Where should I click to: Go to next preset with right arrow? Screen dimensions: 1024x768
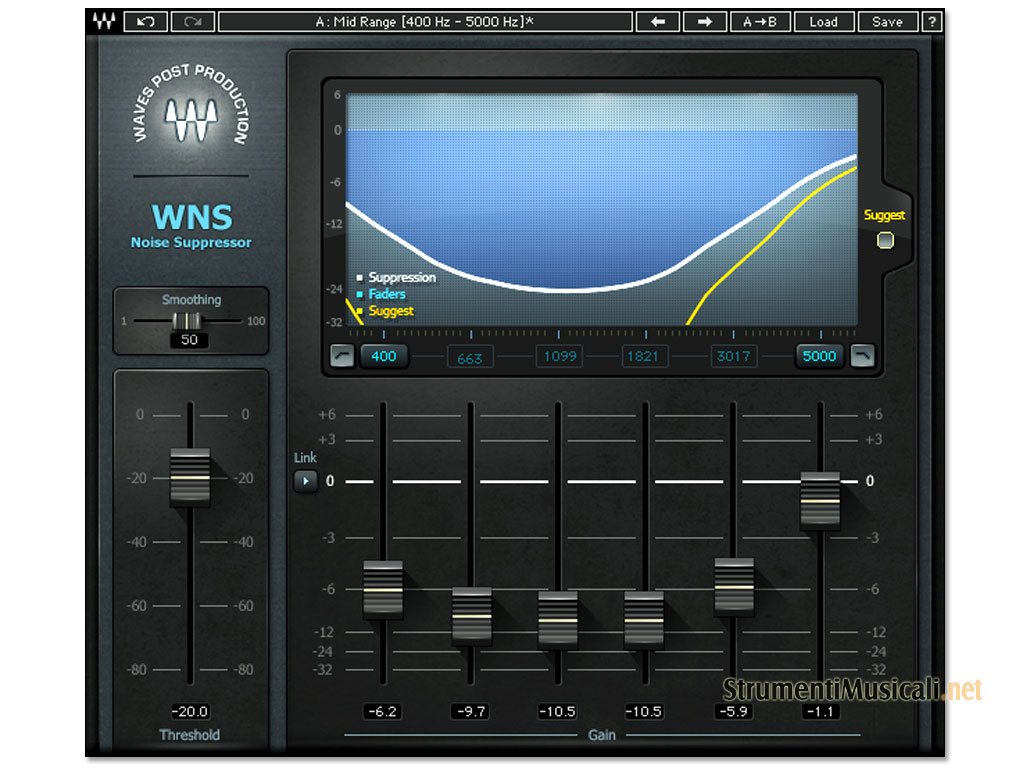(x=704, y=21)
